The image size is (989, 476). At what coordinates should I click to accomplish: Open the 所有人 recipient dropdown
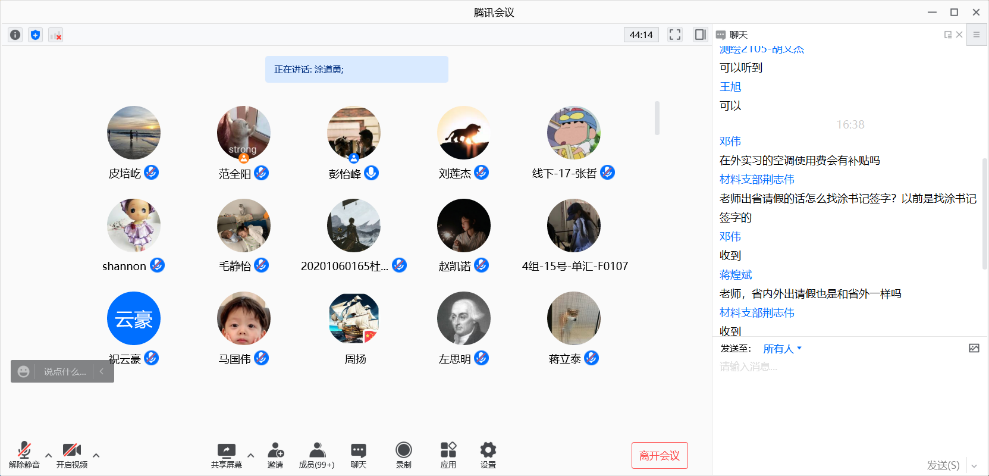[x=782, y=349]
